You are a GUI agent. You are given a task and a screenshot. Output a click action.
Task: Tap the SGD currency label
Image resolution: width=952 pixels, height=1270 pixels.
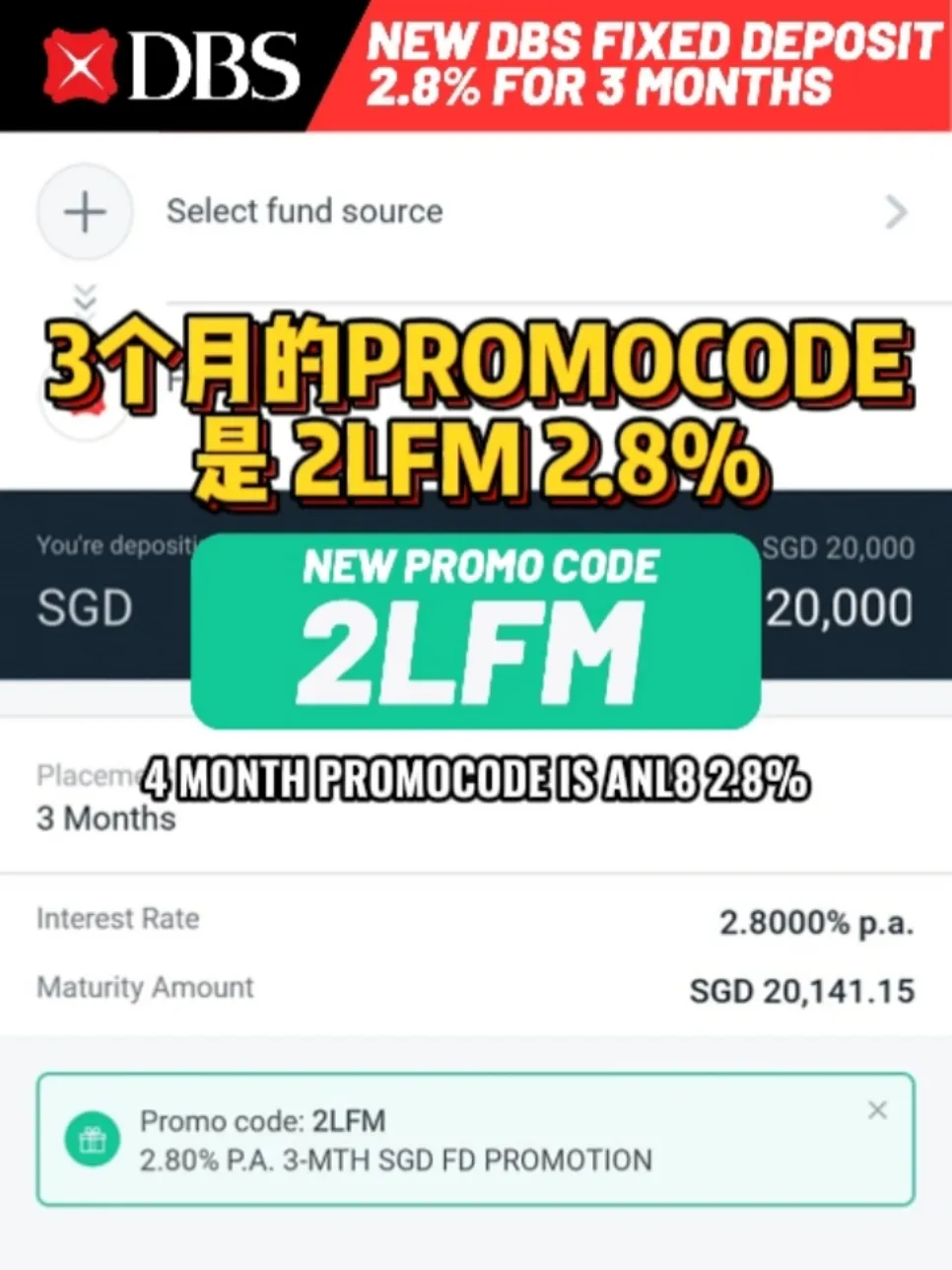(85, 608)
